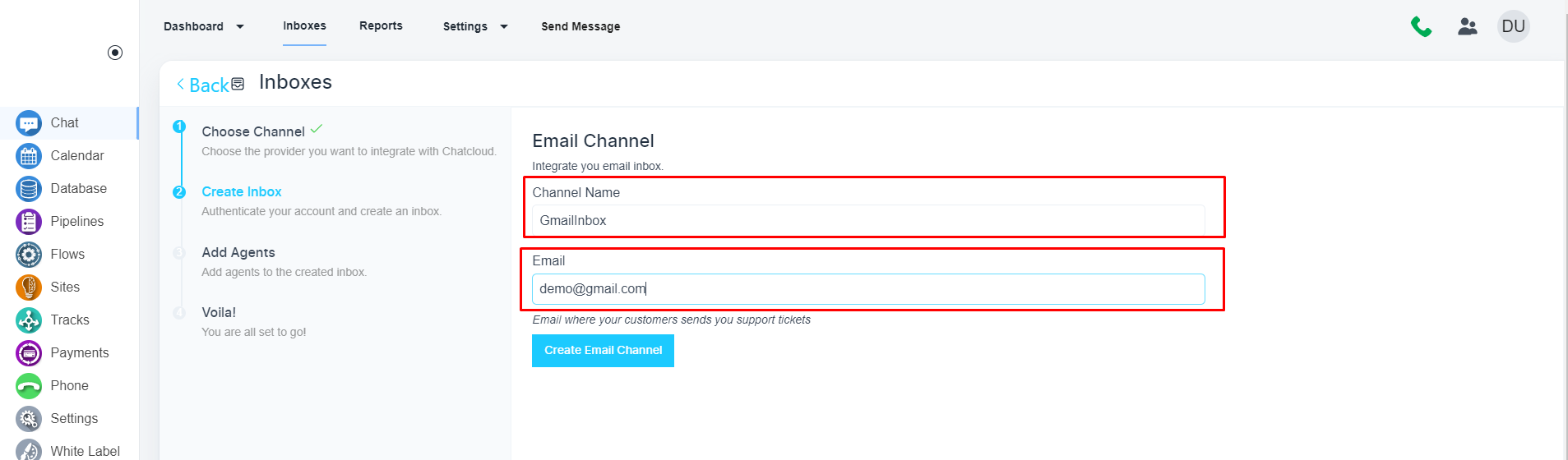This screenshot has height=460, width=1568.
Task: Open the DU user avatar menu
Action: coord(1513,26)
